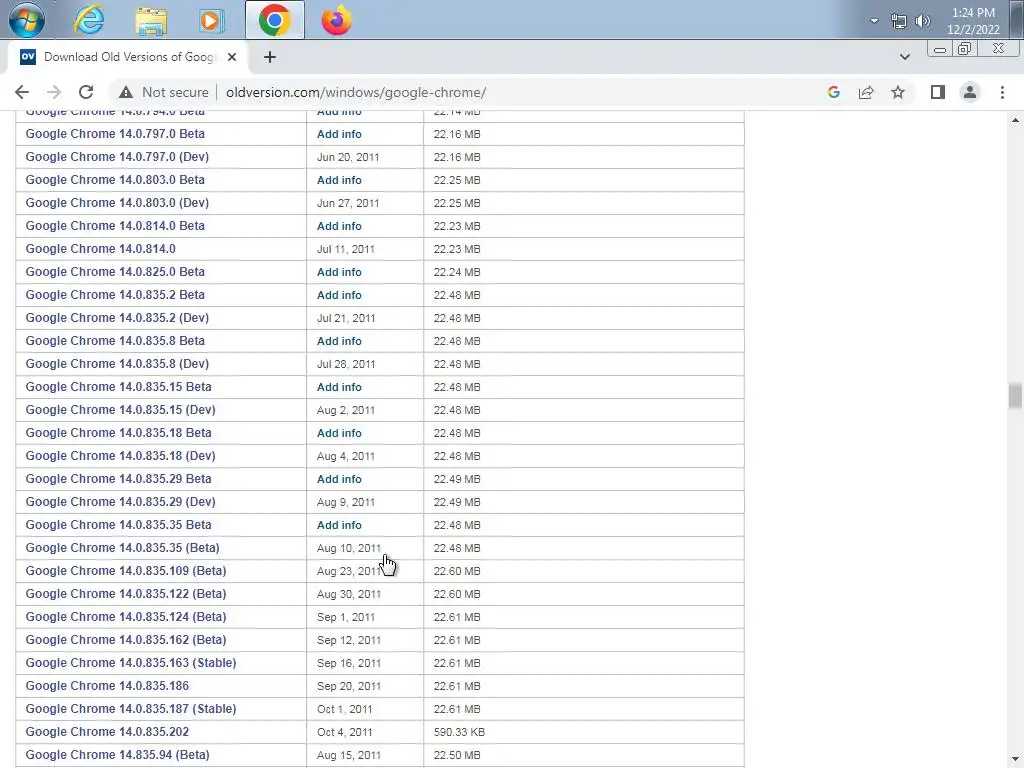1024x768 pixels.
Task: Click Add info for 14.0.835.35 Beta
Action: click(339, 525)
